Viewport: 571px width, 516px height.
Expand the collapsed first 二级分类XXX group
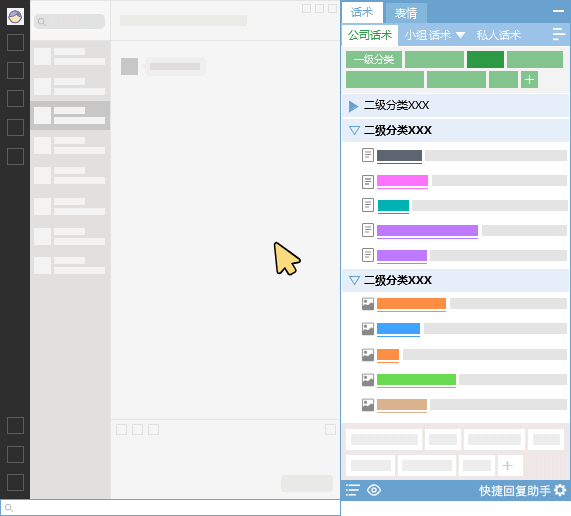click(353, 106)
